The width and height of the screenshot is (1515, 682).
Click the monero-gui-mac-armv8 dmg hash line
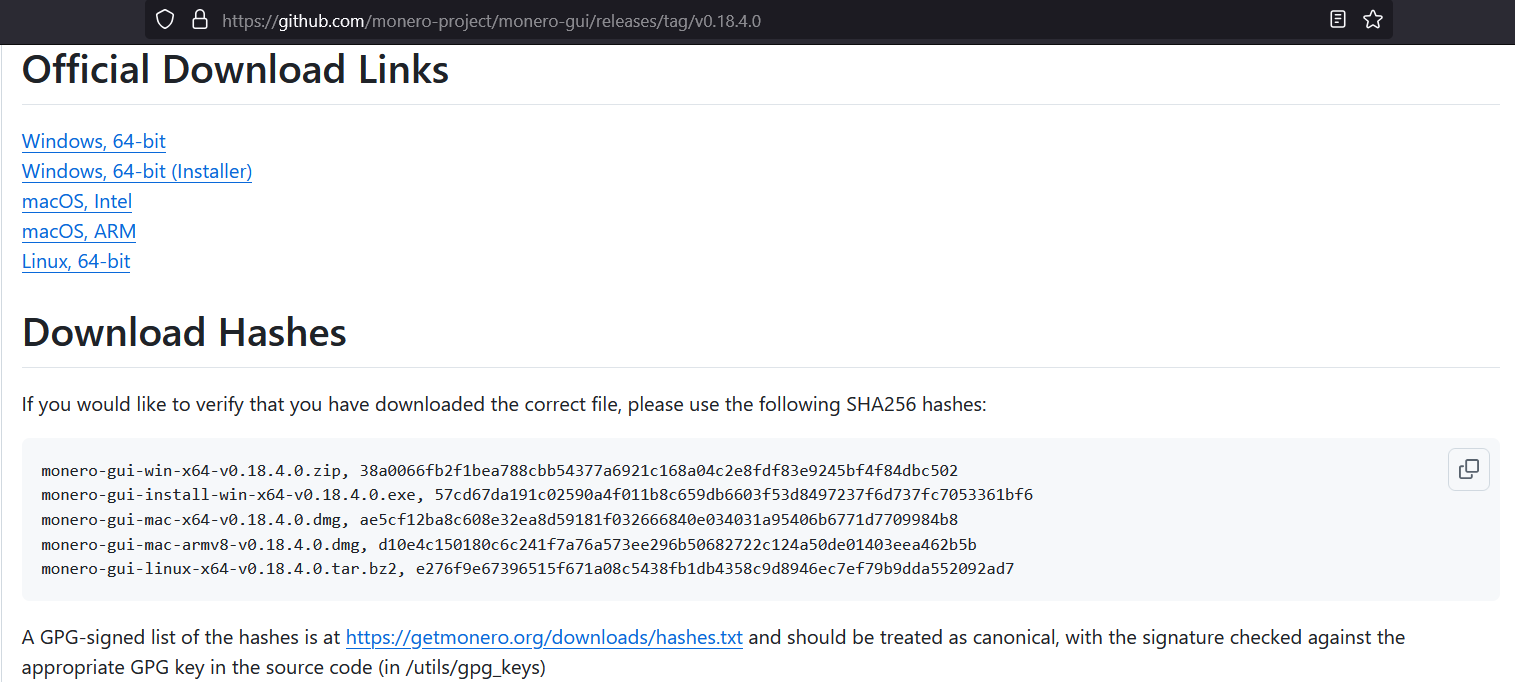pyautogui.click(x=509, y=545)
